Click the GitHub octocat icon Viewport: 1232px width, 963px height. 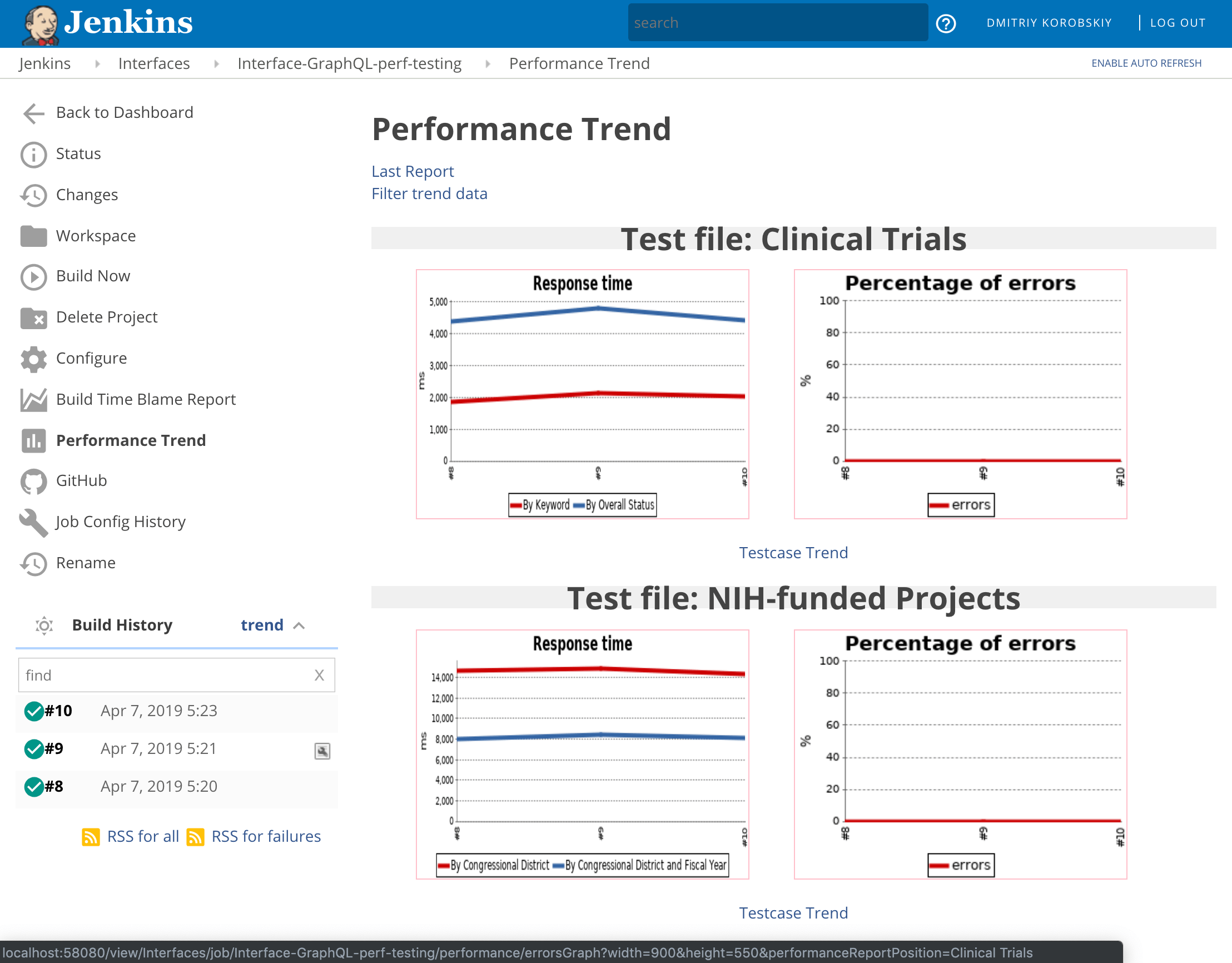(33, 481)
